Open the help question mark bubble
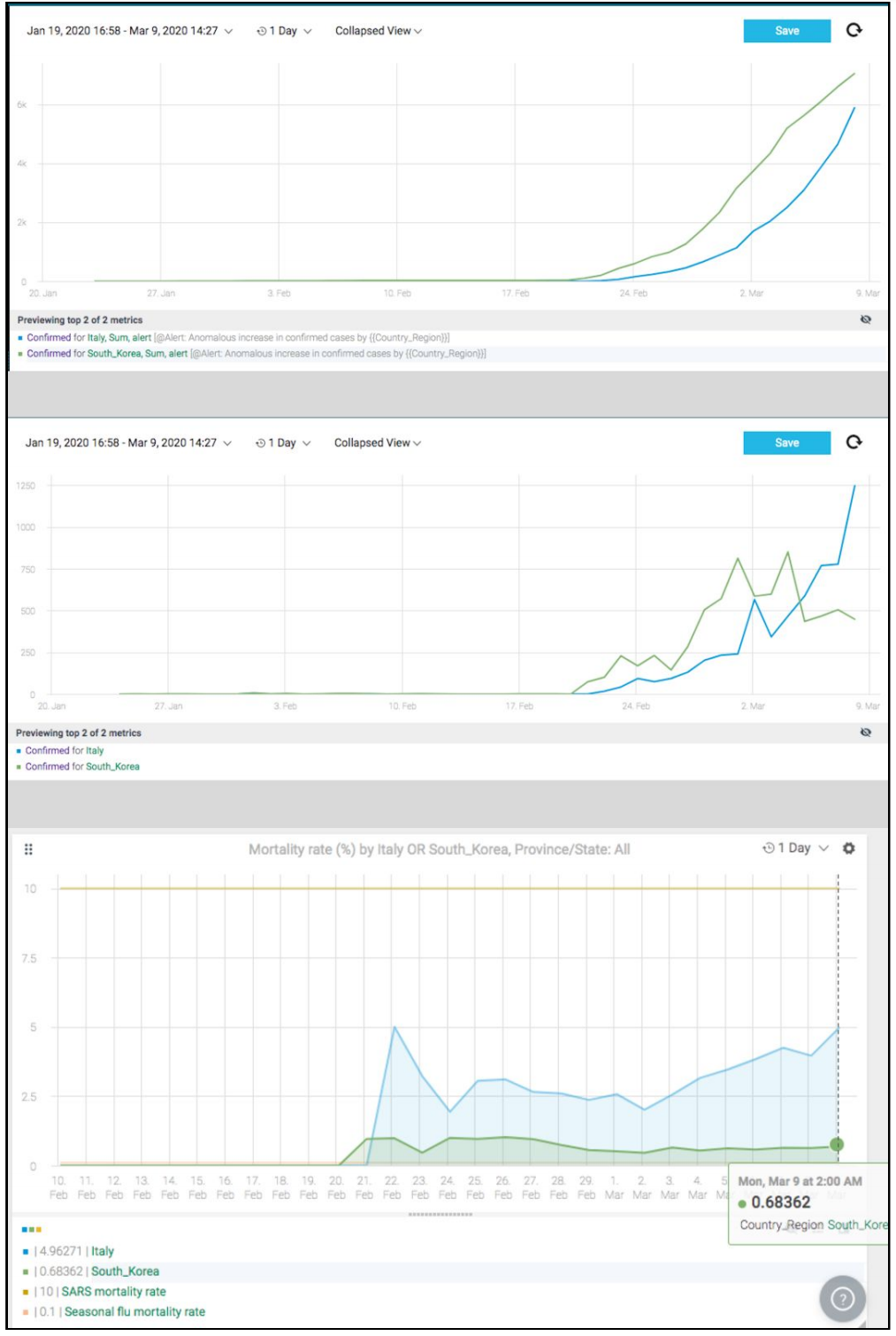The image size is (896, 1336). pyautogui.click(x=842, y=1298)
